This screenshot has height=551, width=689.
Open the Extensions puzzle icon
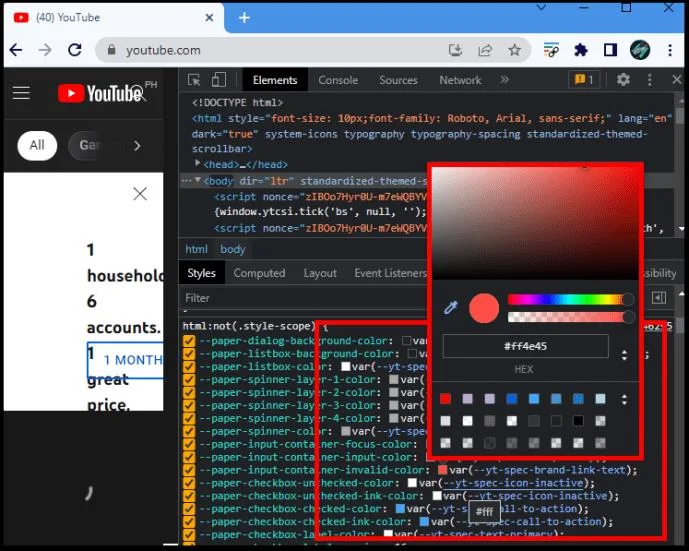pyautogui.click(x=581, y=50)
